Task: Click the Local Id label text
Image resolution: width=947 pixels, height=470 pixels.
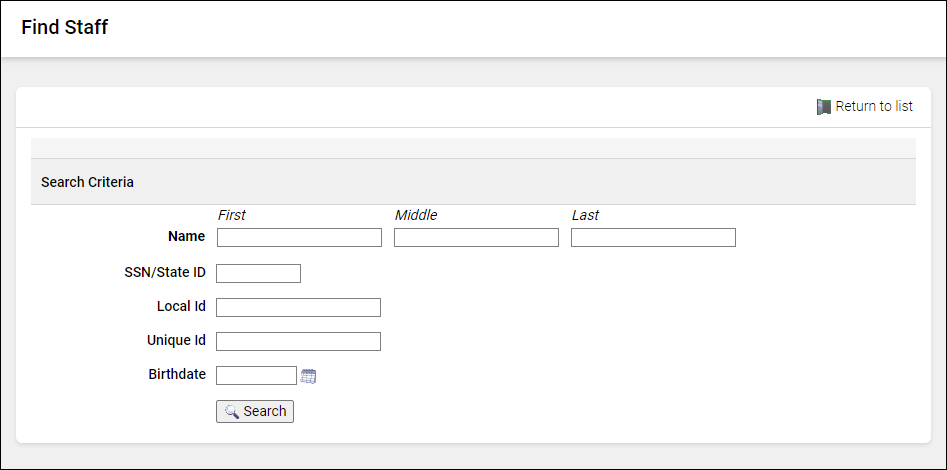Action: click(x=181, y=306)
